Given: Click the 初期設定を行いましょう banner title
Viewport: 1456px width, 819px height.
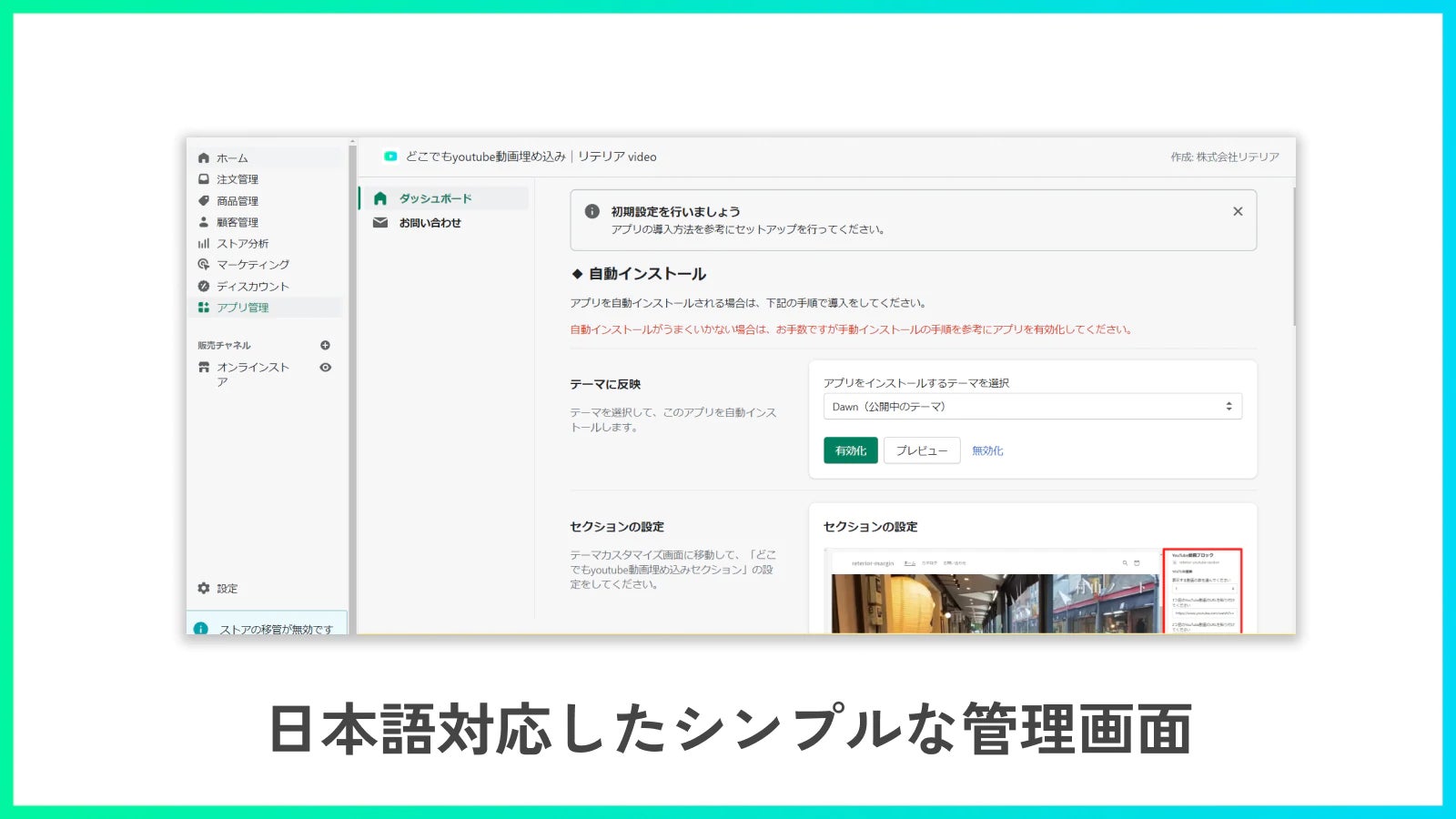Looking at the screenshot, I should (675, 211).
